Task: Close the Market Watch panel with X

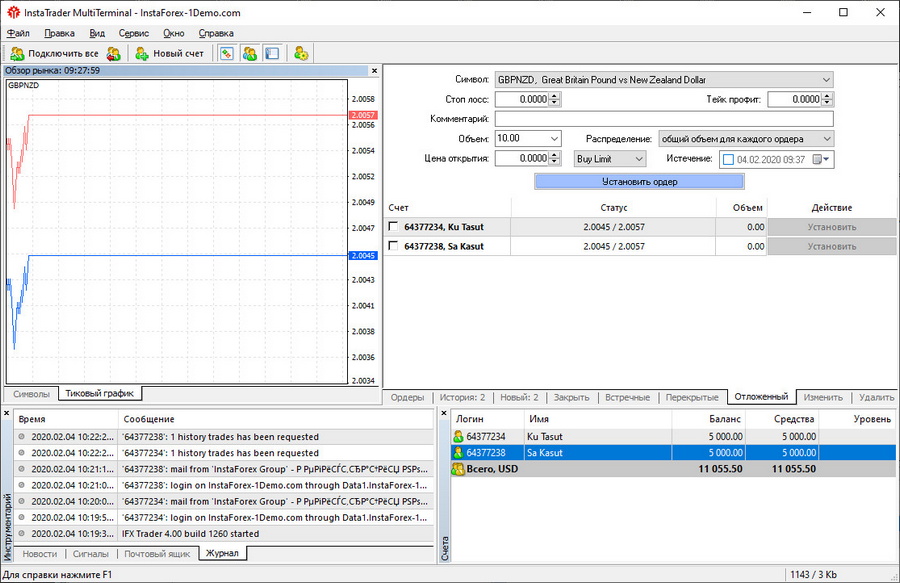Action: pos(374,71)
